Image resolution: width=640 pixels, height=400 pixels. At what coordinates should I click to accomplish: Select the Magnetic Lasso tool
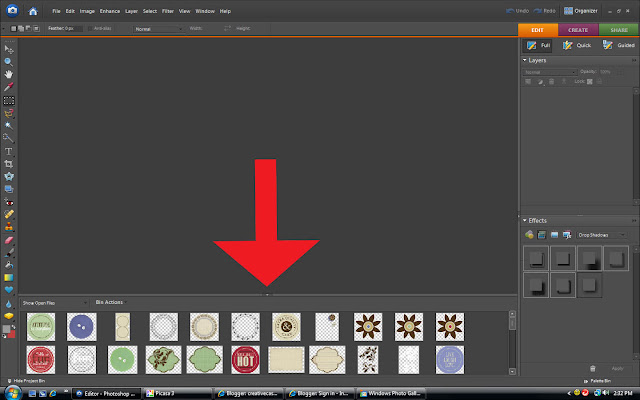(9, 113)
